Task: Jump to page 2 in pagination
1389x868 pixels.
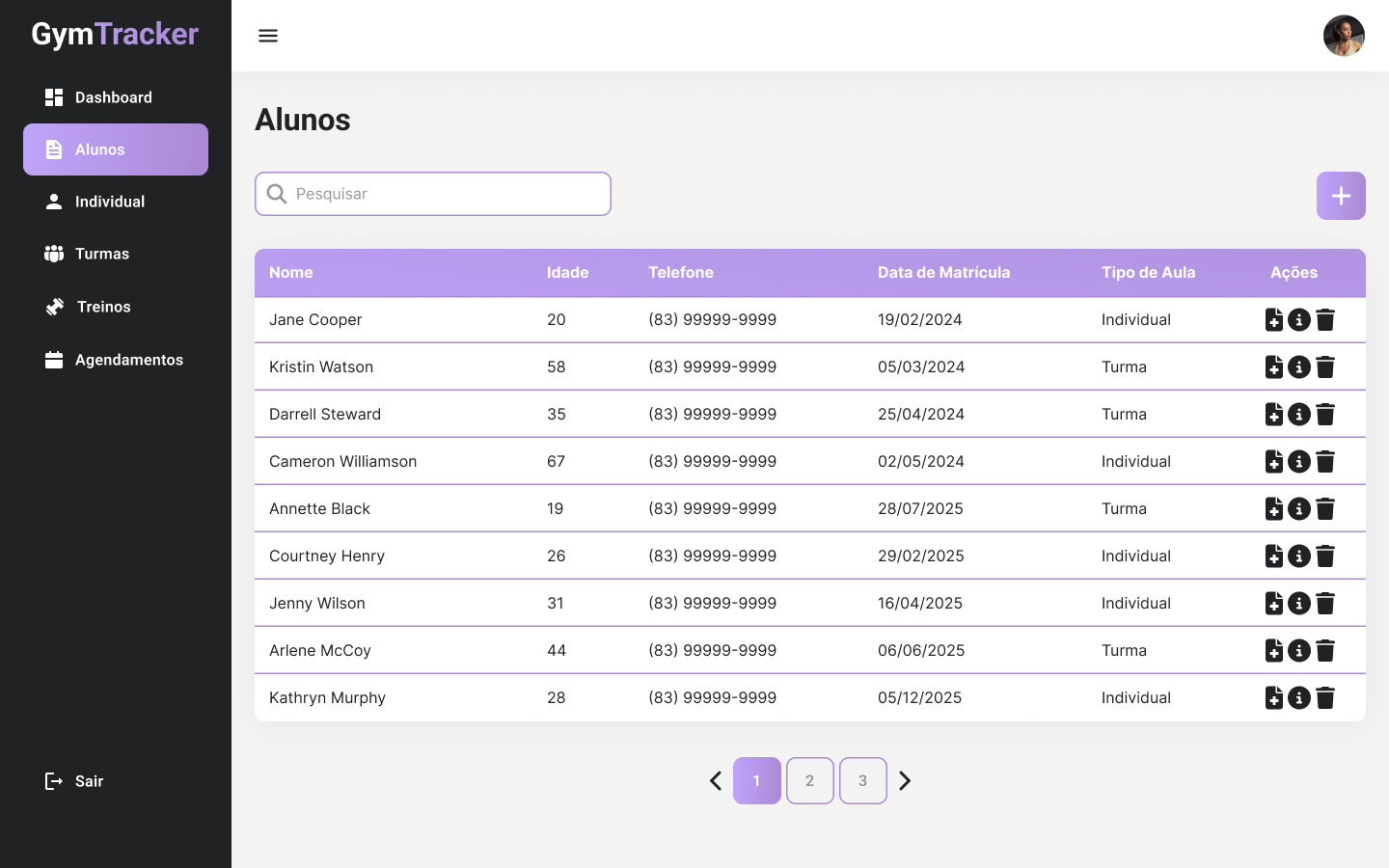Action: [809, 781]
